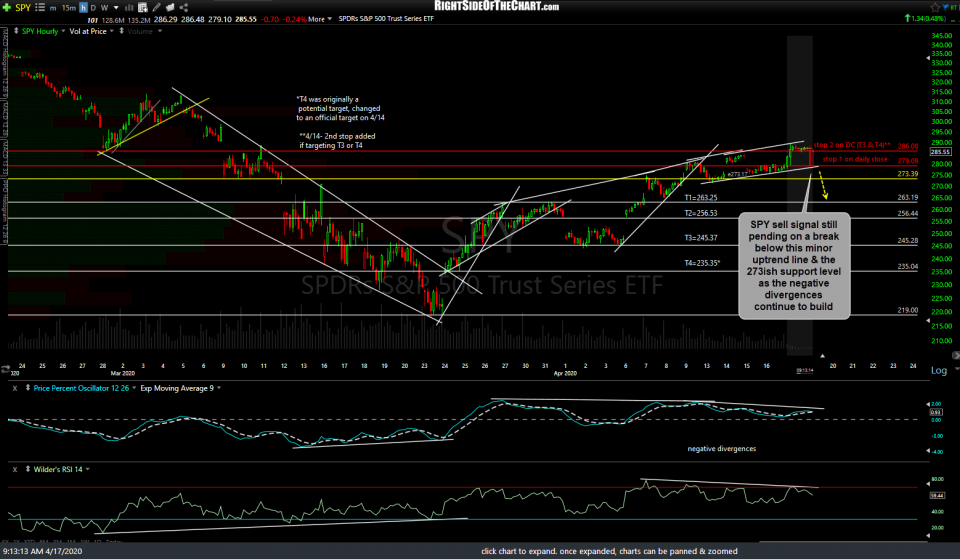Click the T3=245.37 target label
The image size is (960, 559).
point(701,238)
